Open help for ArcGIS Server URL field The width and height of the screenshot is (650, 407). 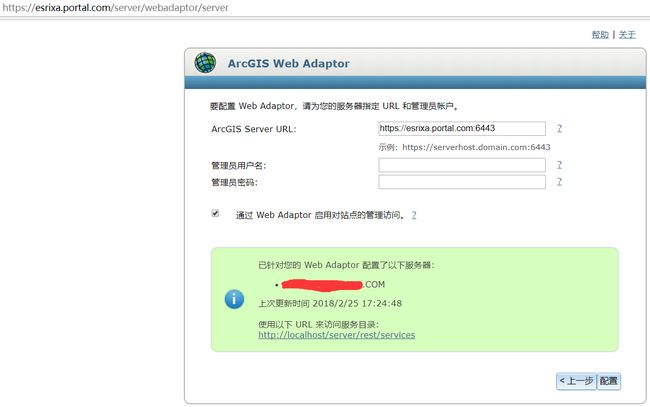559,128
